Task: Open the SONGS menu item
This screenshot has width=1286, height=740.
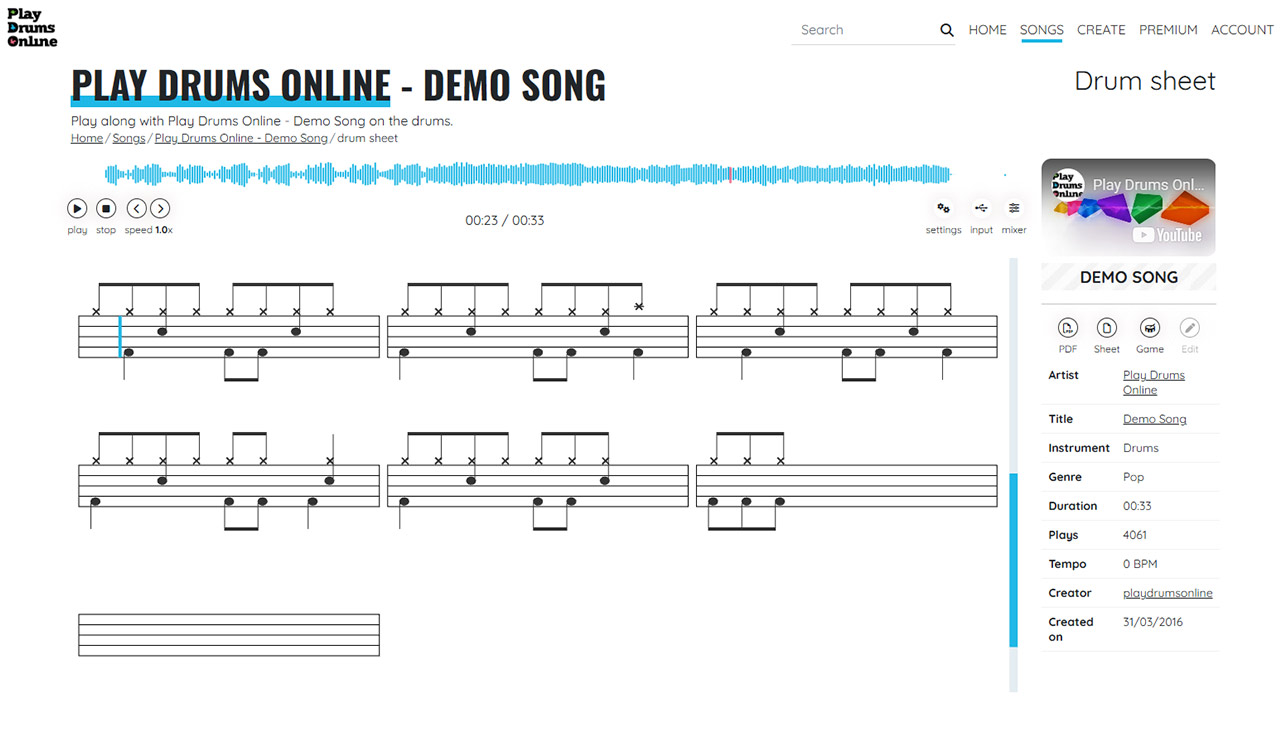Action: [1041, 30]
